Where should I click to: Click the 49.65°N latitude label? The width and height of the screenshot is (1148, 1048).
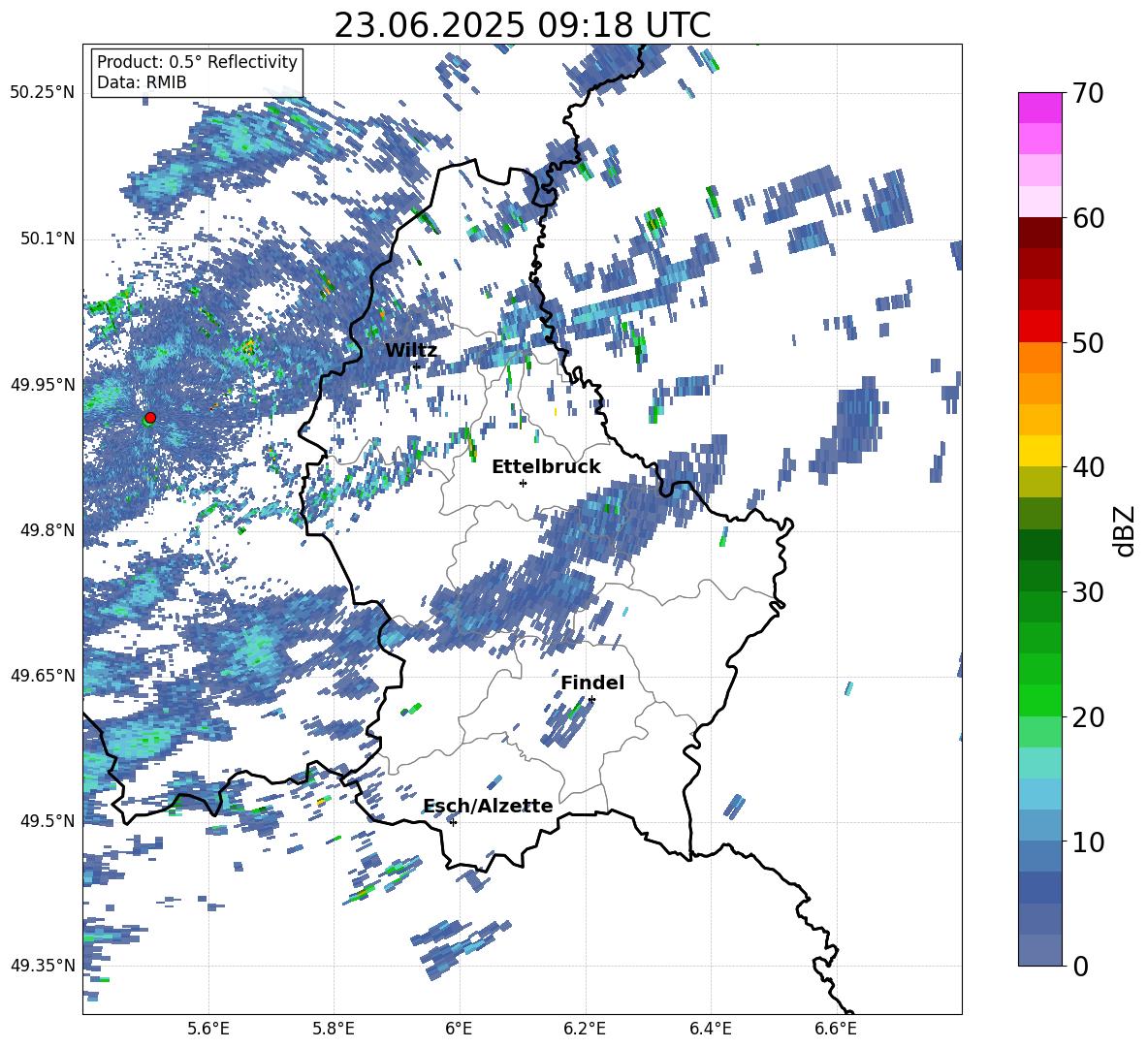click(x=44, y=675)
